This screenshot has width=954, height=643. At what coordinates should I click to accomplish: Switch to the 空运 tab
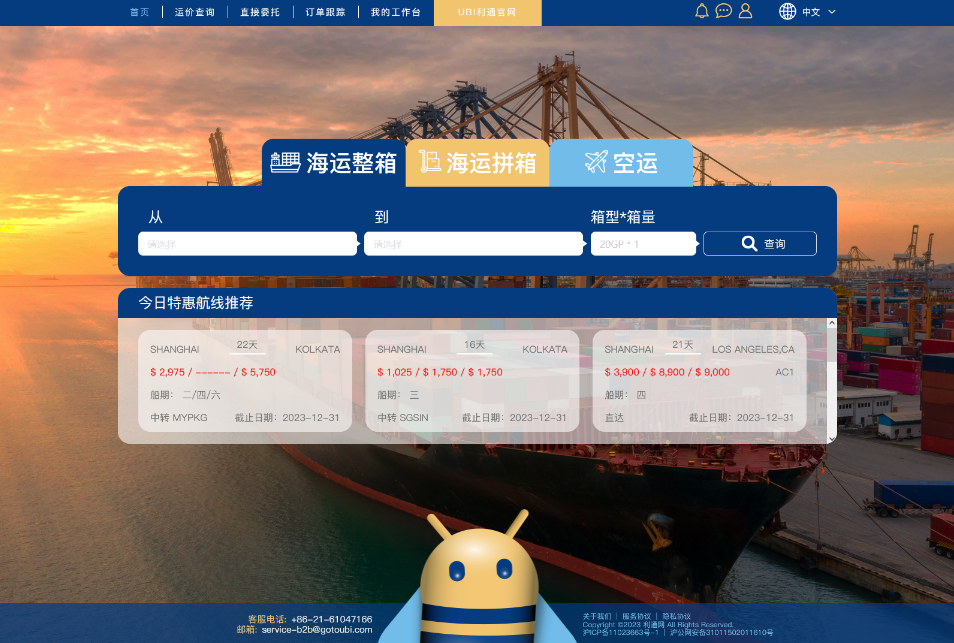coord(622,162)
